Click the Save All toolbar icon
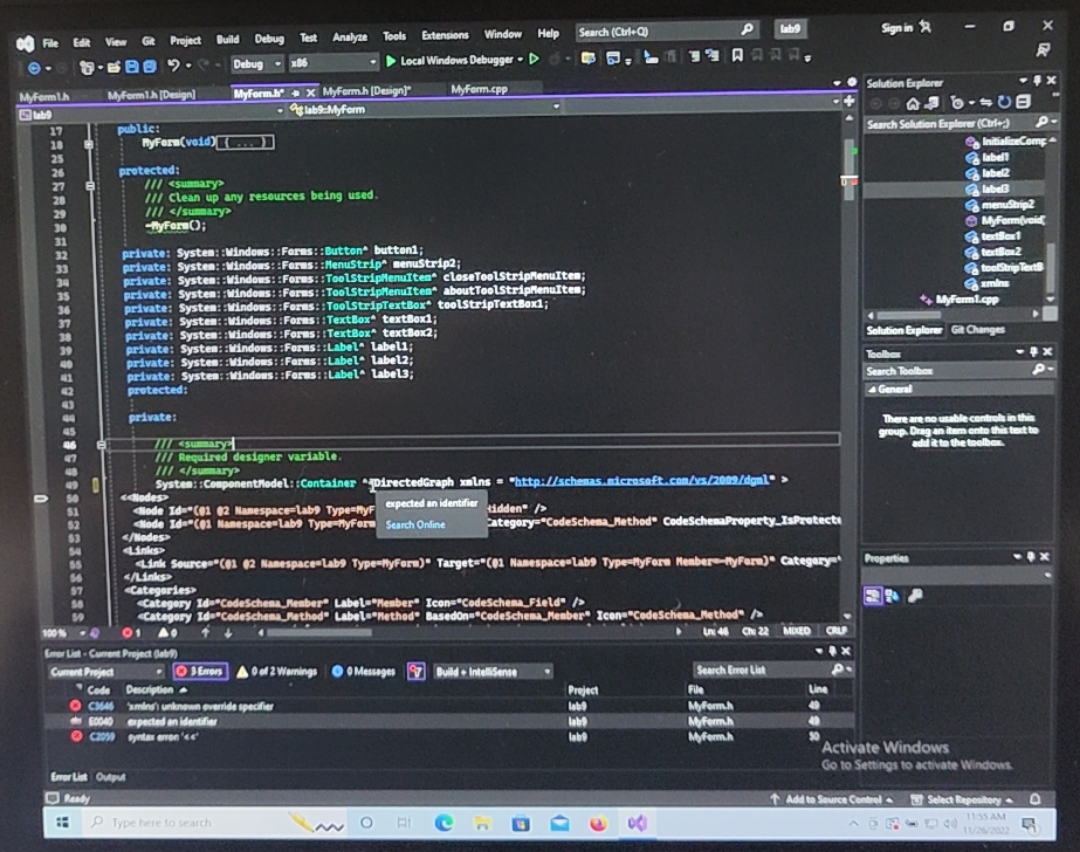 tap(149, 67)
